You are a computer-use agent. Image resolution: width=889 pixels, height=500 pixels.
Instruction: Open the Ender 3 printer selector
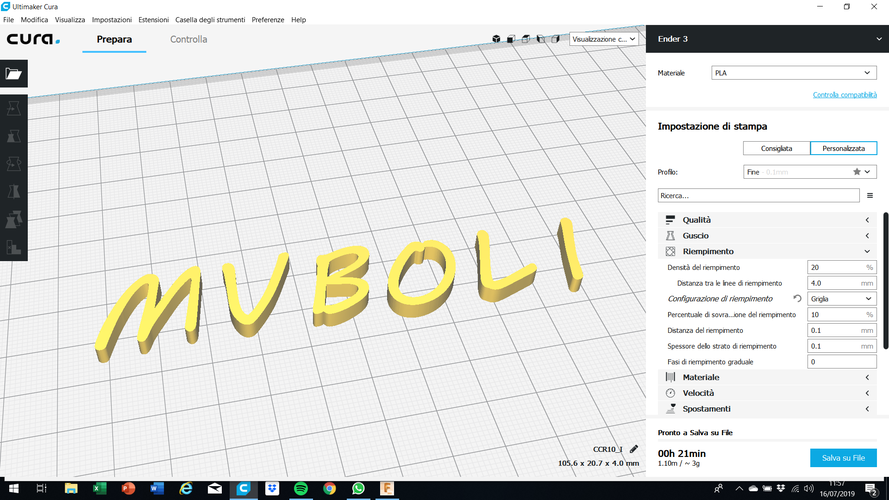coord(767,39)
